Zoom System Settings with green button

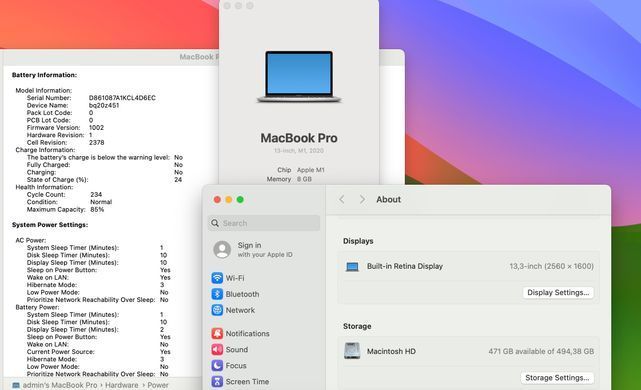click(x=240, y=199)
